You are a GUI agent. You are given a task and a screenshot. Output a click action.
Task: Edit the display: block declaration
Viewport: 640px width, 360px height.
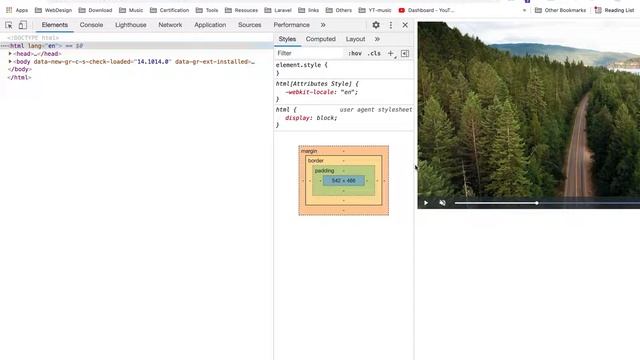click(311, 118)
